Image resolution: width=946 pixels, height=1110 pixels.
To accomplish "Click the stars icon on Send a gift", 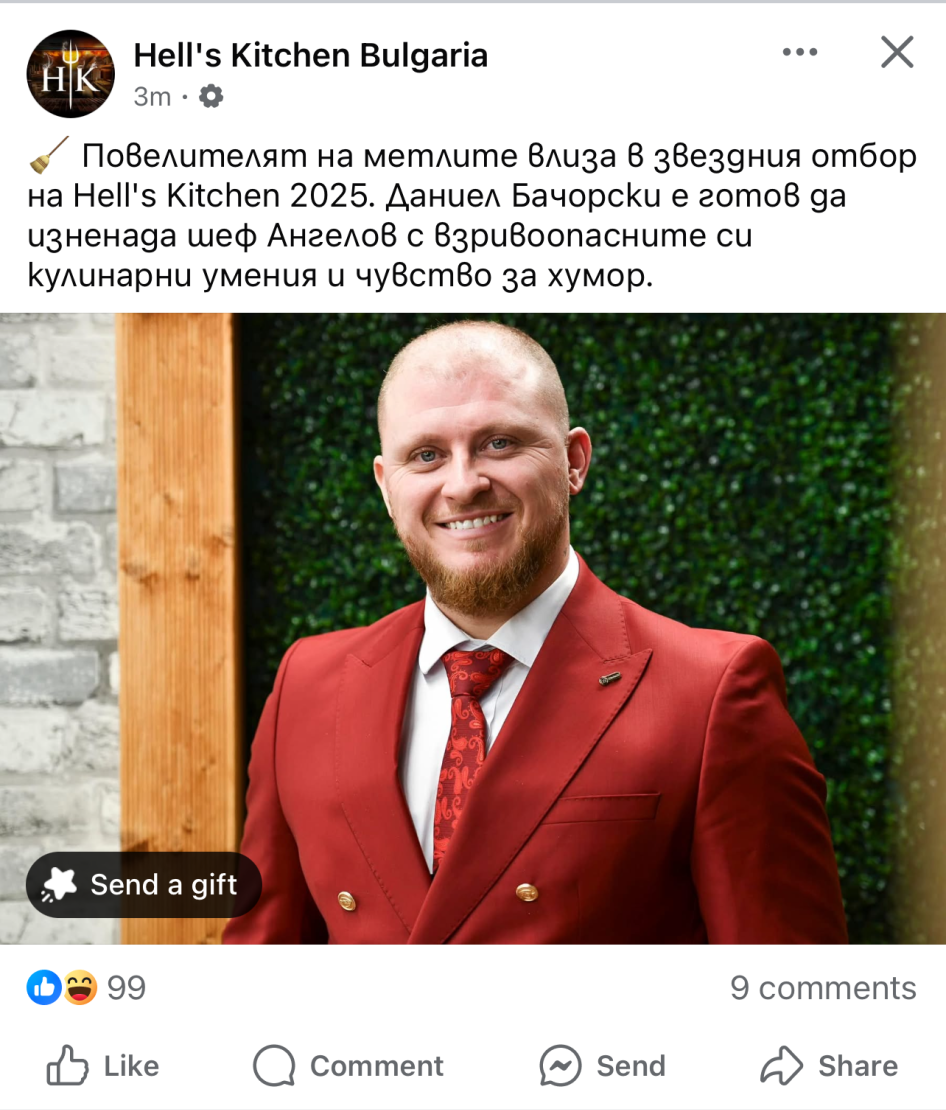I will click(59, 885).
